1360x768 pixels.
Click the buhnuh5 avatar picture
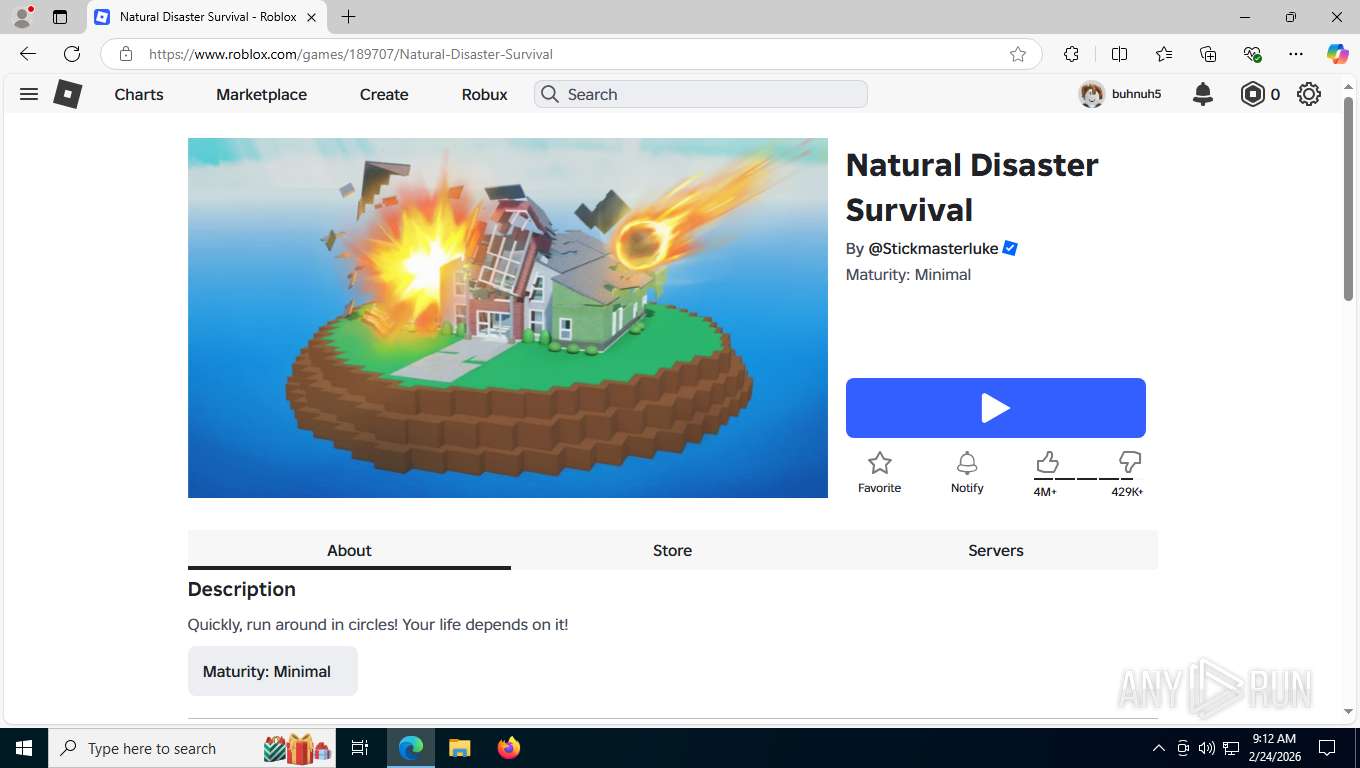click(x=1091, y=94)
